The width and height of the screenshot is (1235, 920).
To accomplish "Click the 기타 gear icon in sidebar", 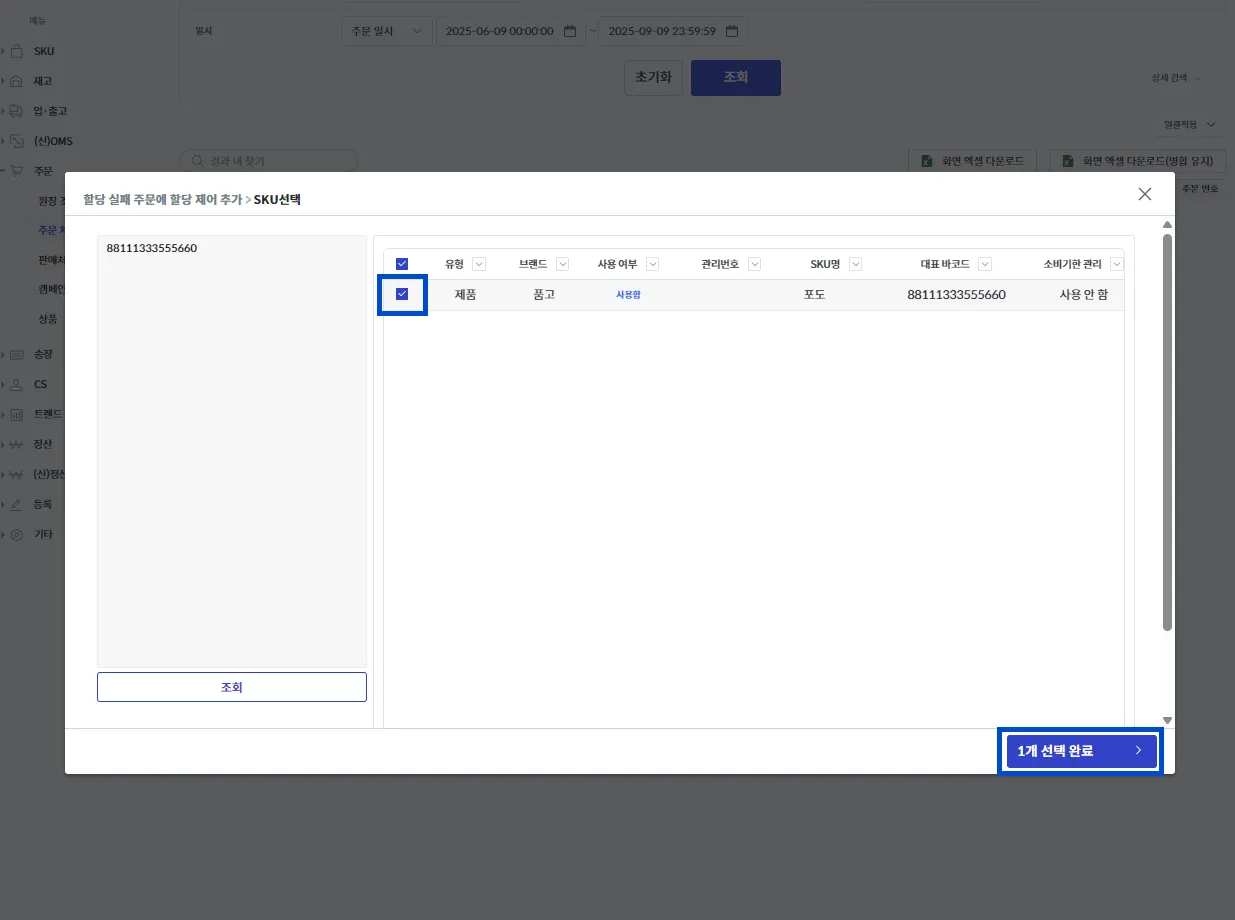I will (x=16, y=534).
